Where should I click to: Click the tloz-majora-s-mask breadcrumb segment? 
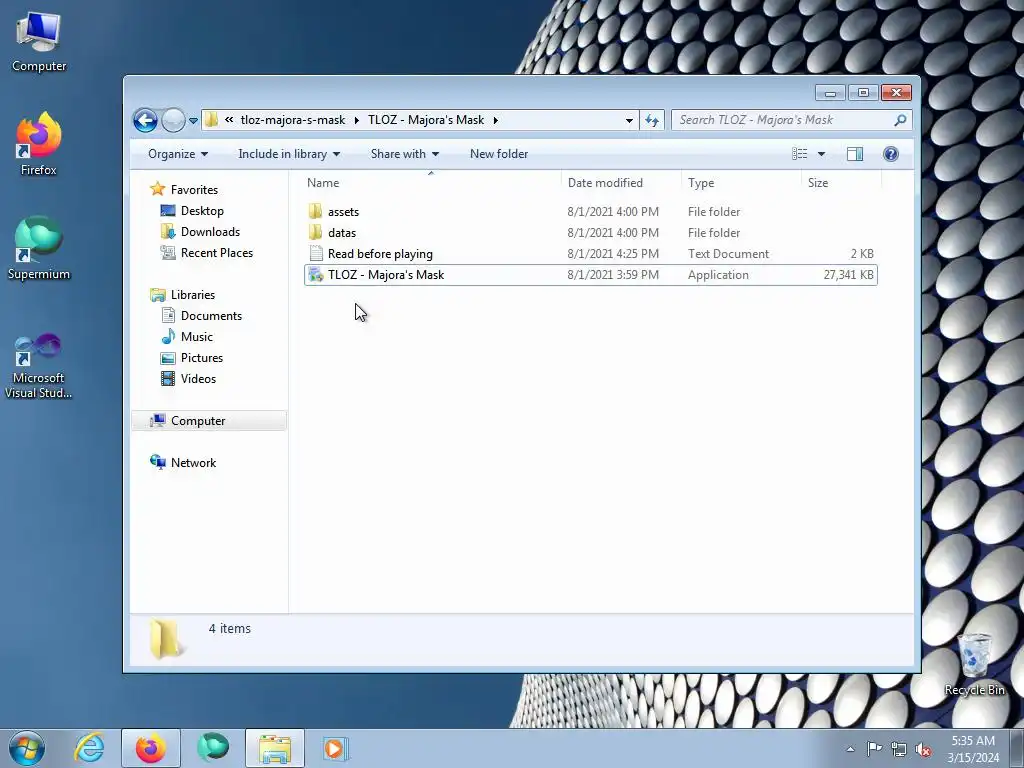pos(293,120)
